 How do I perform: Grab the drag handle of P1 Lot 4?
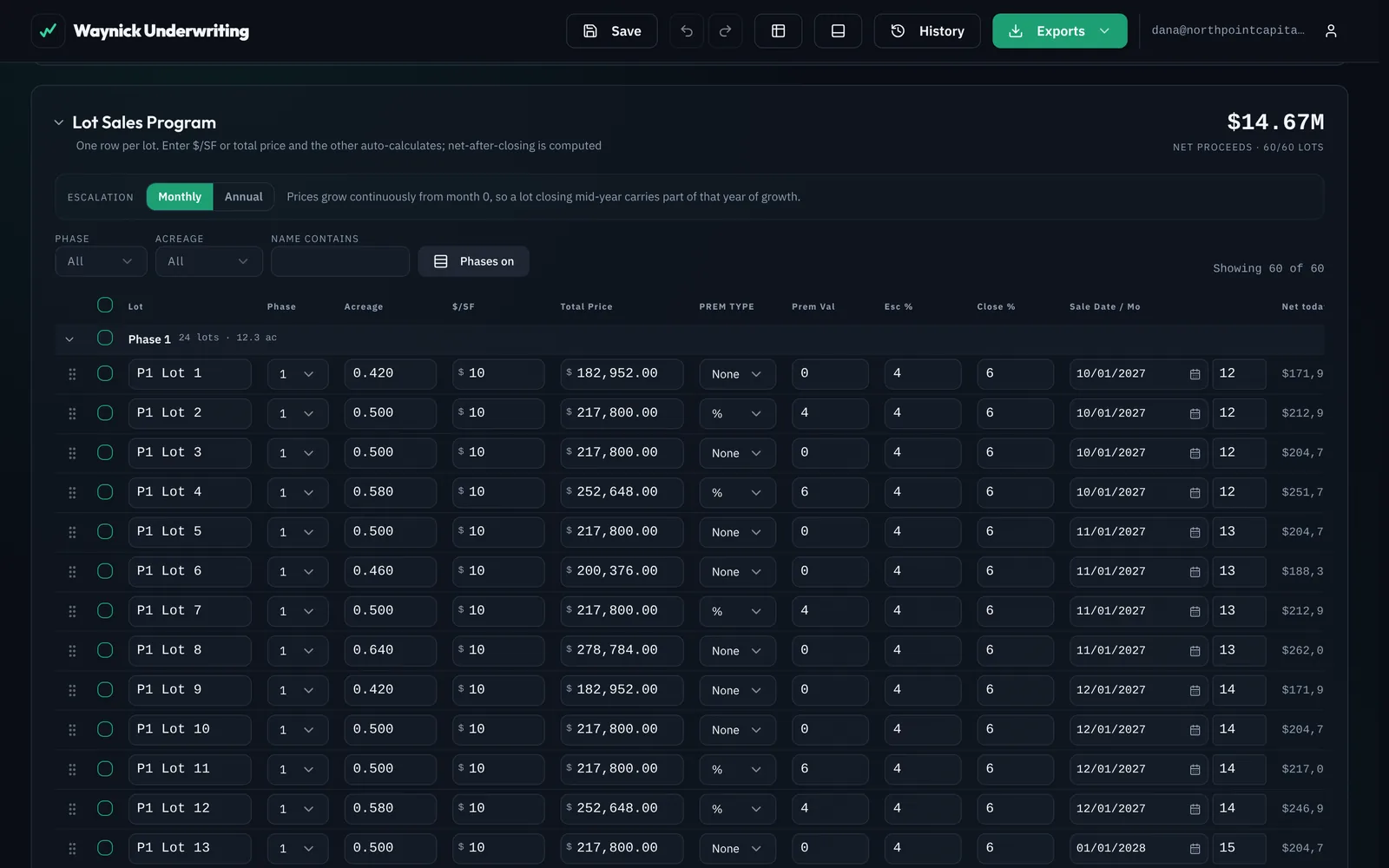pos(72,493)
